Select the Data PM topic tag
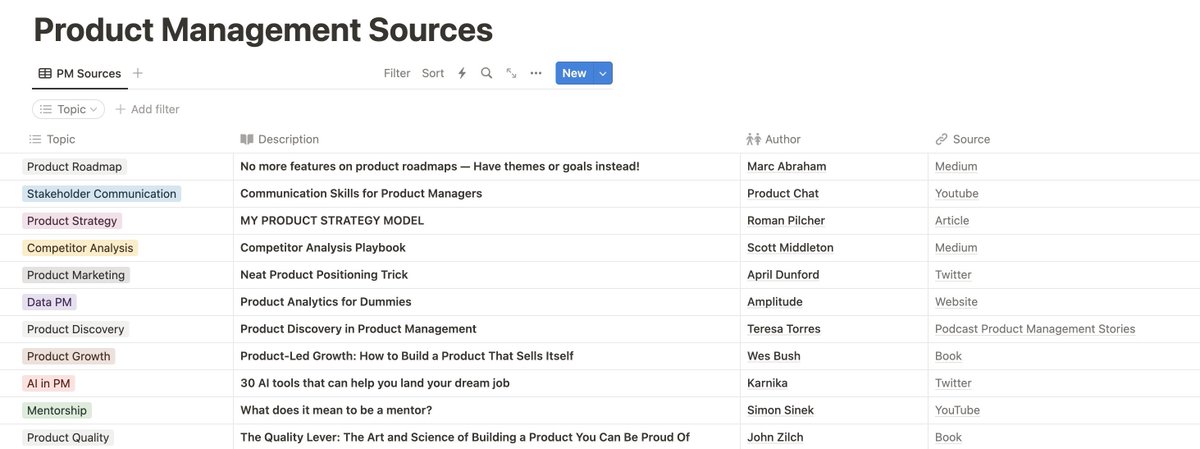The image size is (1200, 449). click(49, 301)
